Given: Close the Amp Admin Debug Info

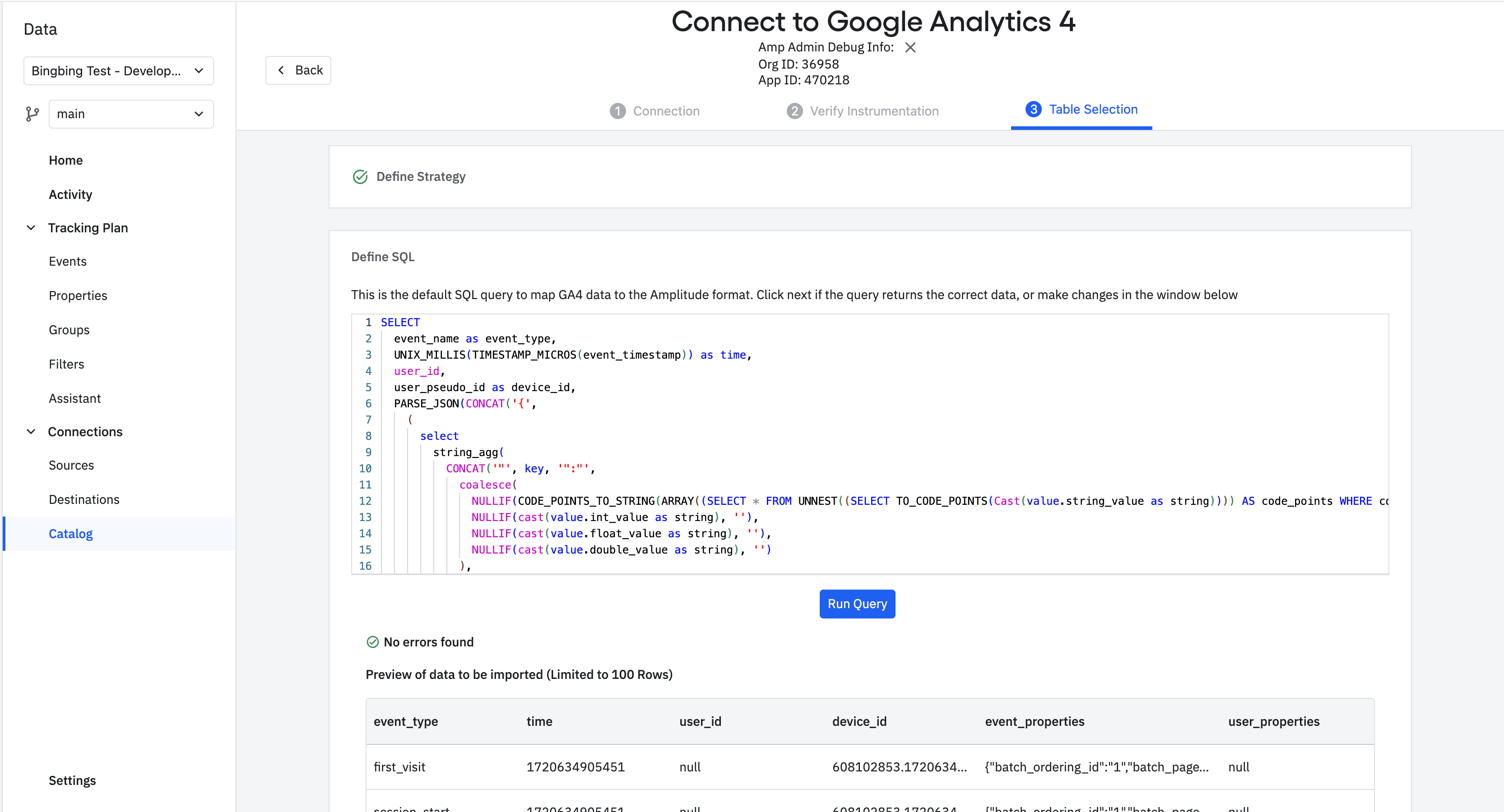Looking at the screenshot, I should point(910,47).
